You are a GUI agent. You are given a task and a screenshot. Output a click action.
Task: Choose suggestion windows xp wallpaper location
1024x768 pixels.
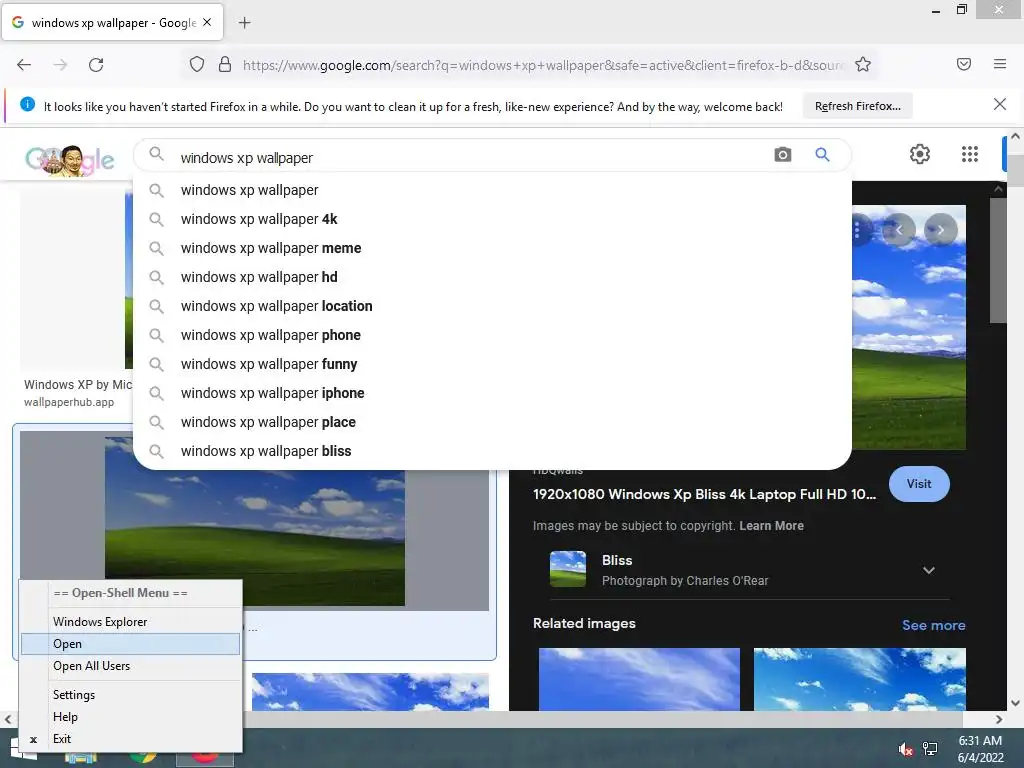(x=491, y=306)
